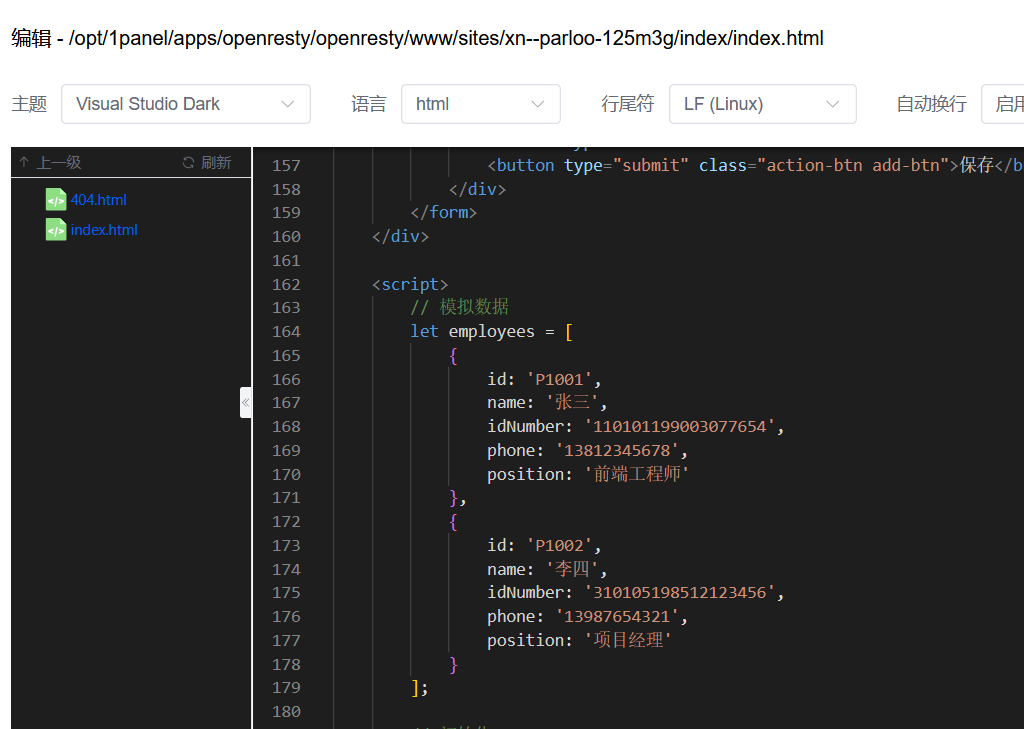Click the up arrow icon beside 上一级
The image size is (1024, 729).
coord(24,163)
